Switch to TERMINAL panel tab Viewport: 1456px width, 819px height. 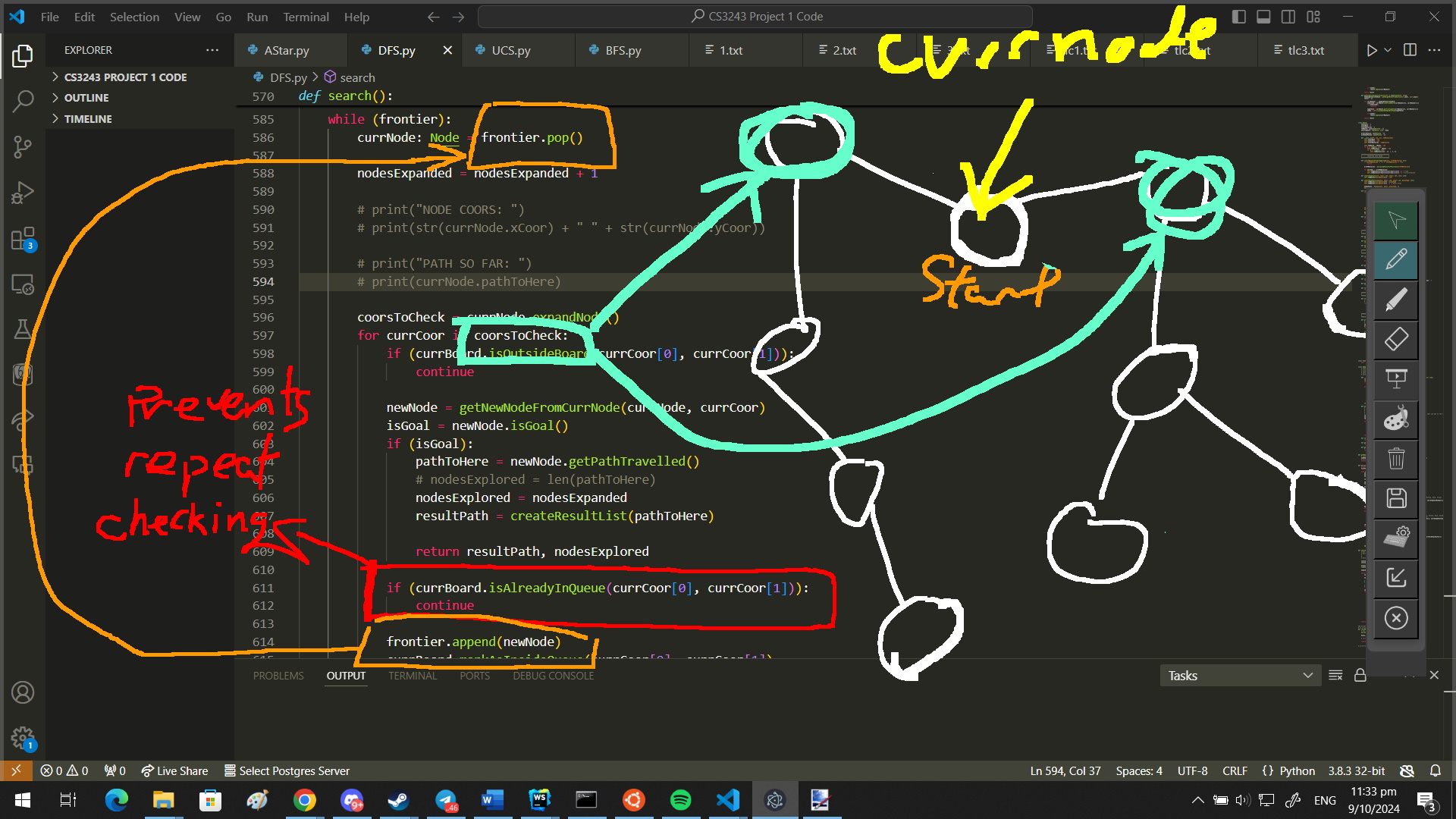[x=413, y=676]
